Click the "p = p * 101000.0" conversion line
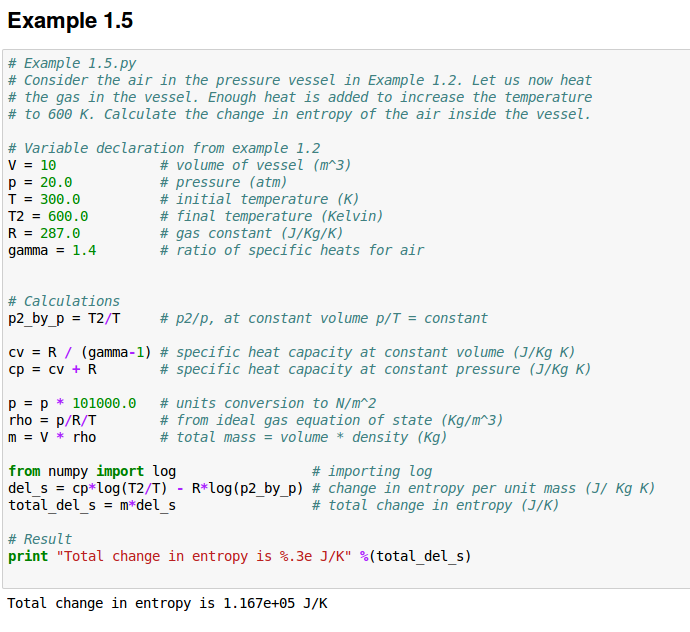Viewport: 690px width, 632px height. 72,403
